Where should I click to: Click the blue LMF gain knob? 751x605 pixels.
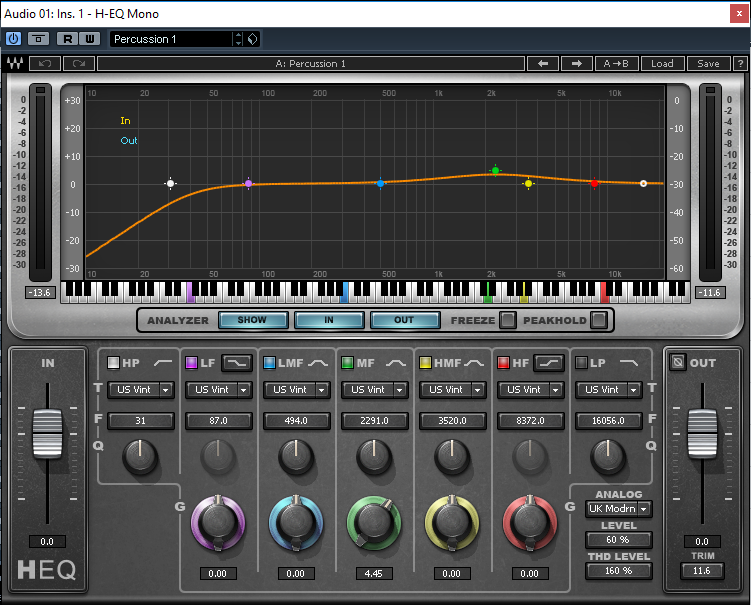click(296, 523)
